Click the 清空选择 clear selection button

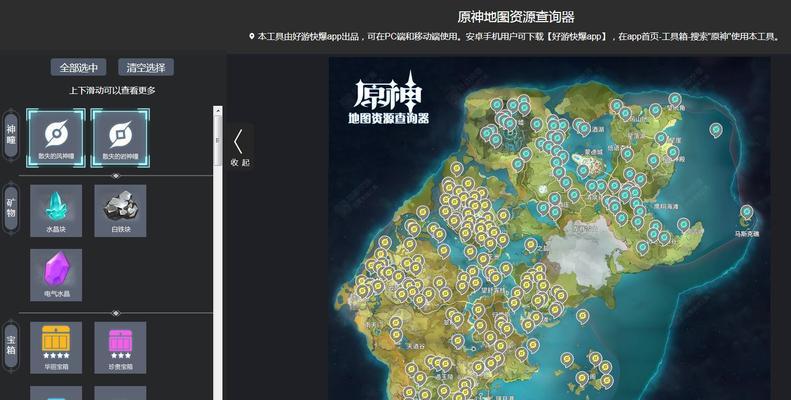click(146, 67)
